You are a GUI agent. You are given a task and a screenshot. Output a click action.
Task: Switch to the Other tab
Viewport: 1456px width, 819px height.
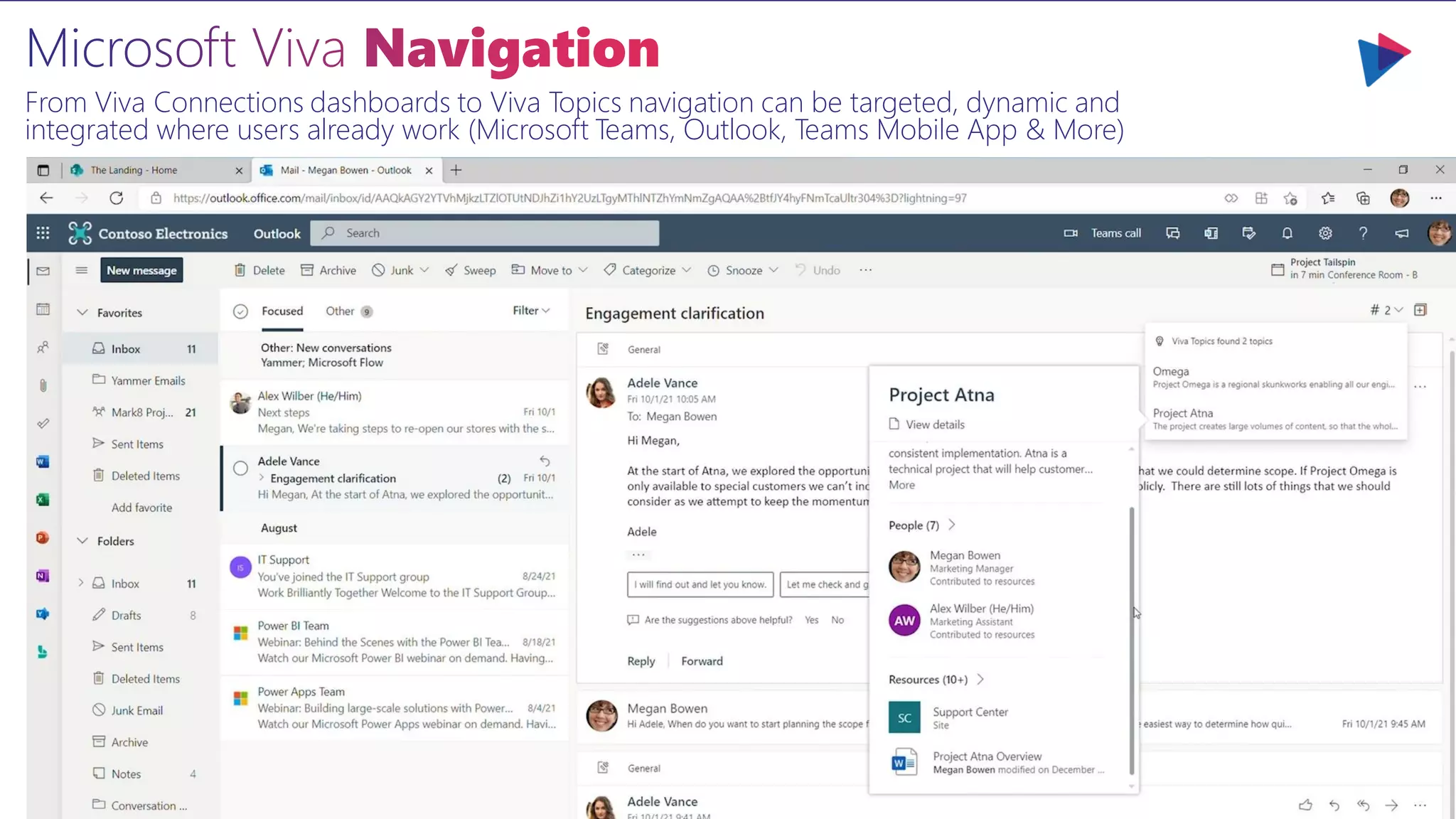click(349, 311)
